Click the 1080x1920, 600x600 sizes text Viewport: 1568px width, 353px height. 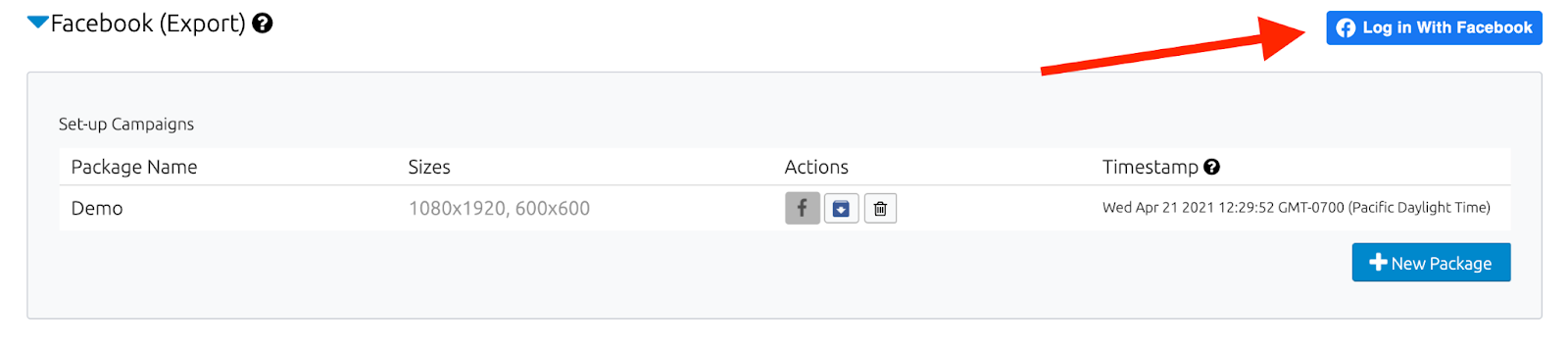pos(499,208)
